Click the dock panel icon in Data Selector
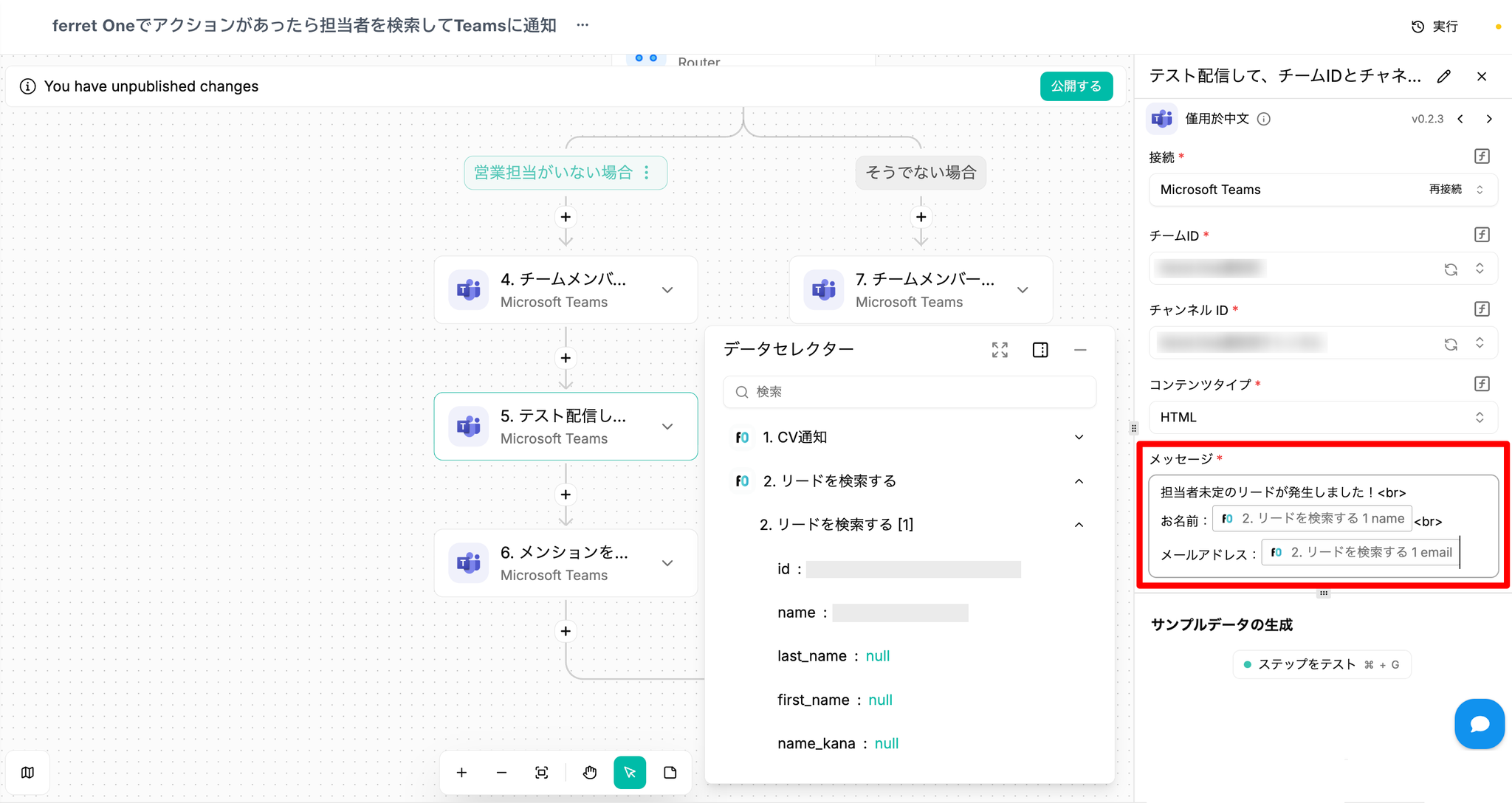This screenshot has width=1512, height=803. point(1040,350)
